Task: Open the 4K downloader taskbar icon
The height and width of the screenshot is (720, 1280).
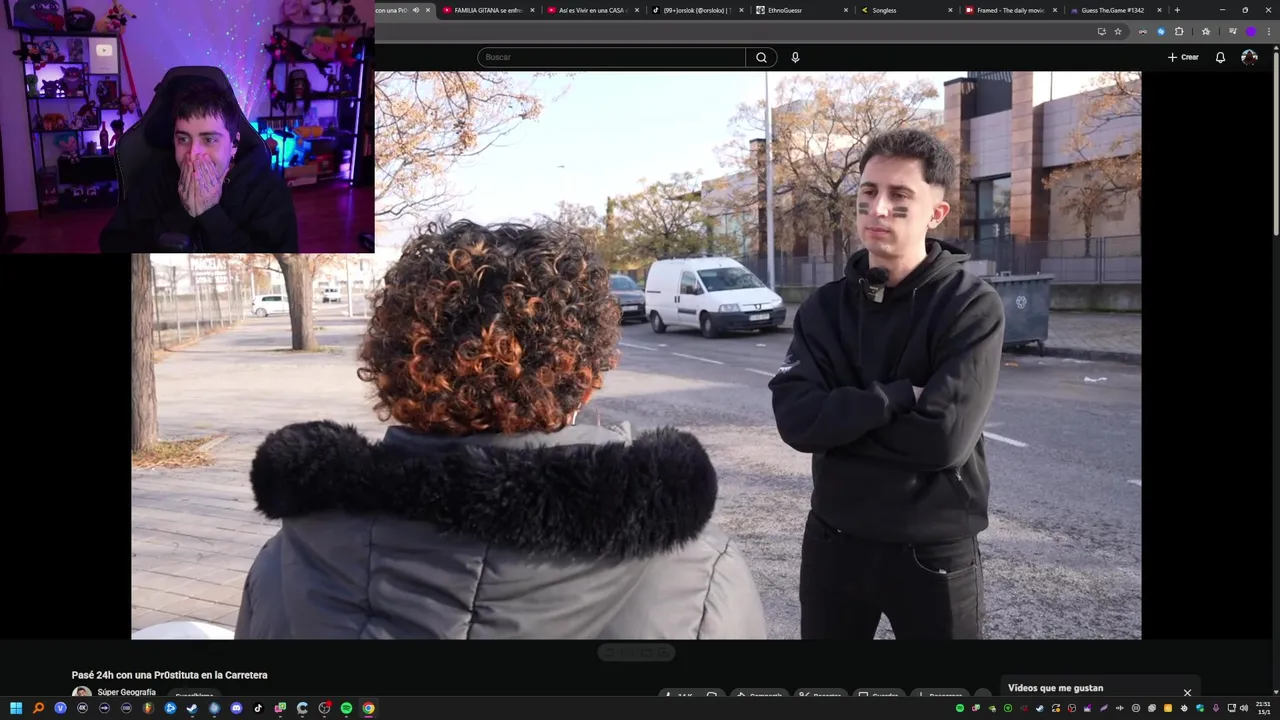Action: (82, 708)
